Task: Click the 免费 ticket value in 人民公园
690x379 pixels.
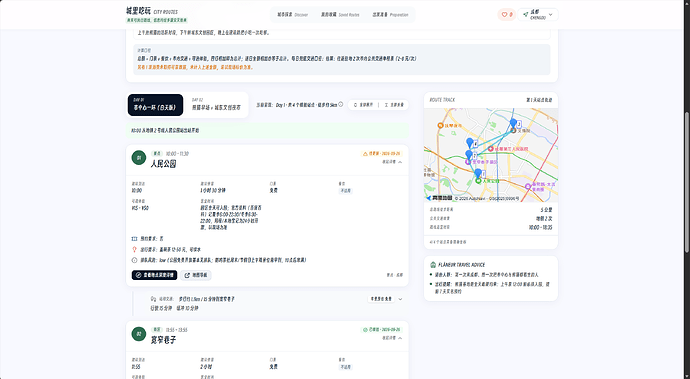Action: pyautogui.click(x=274, y=191)
